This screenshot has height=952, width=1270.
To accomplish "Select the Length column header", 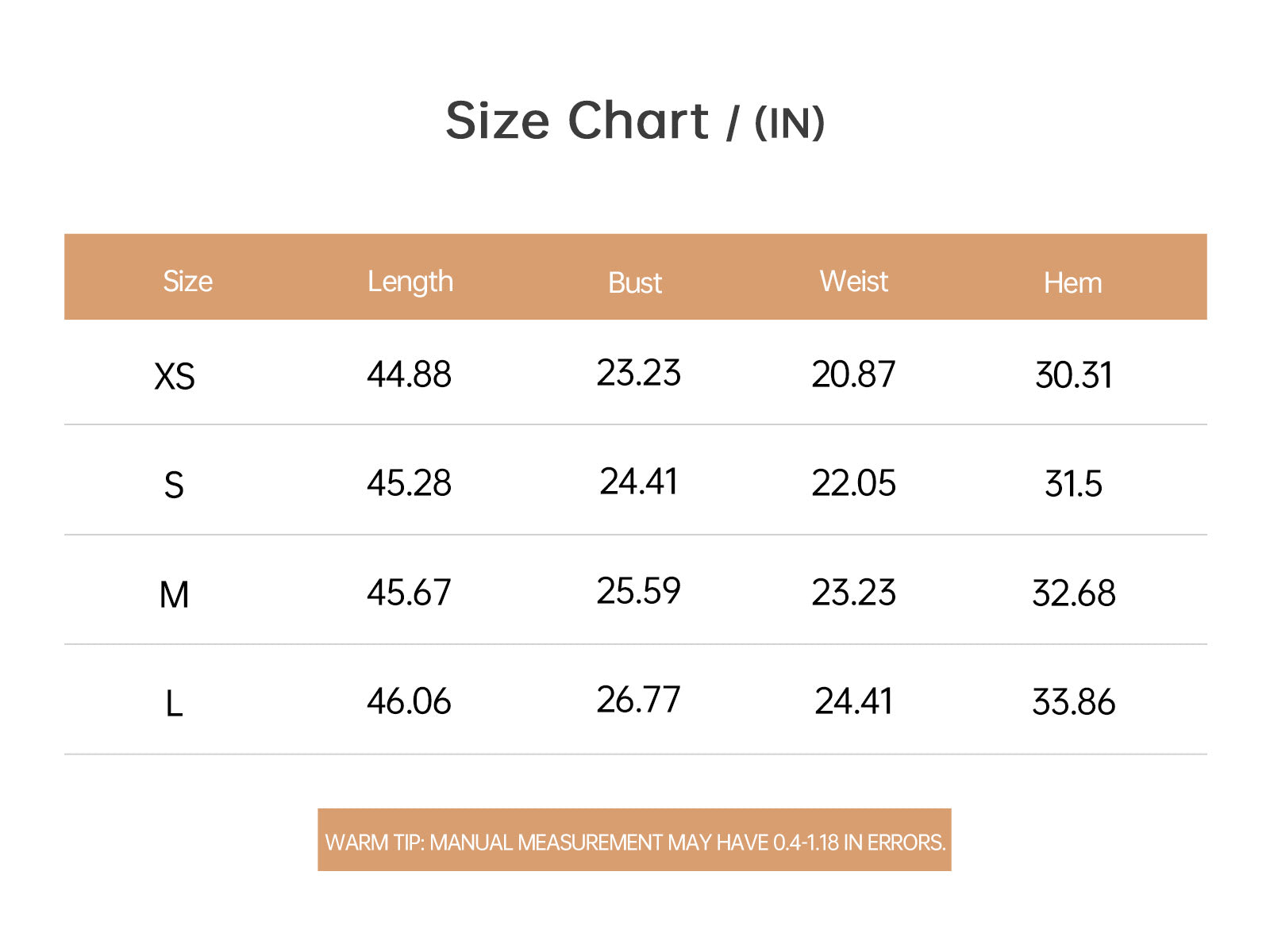I will pyautogui.click(x=410, y=282).
